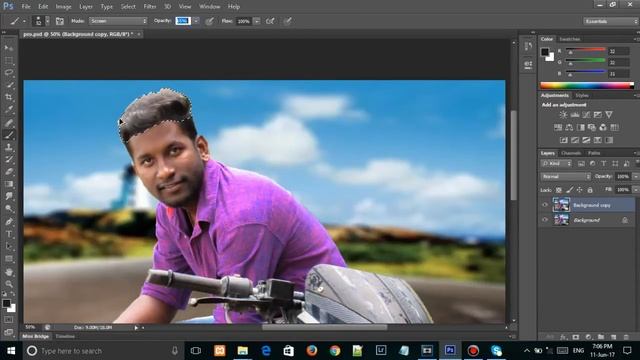Screen dimensions: 640x360
Task: Select the Dodge tool
Action: pyautogui.click(x=9, y=209)
